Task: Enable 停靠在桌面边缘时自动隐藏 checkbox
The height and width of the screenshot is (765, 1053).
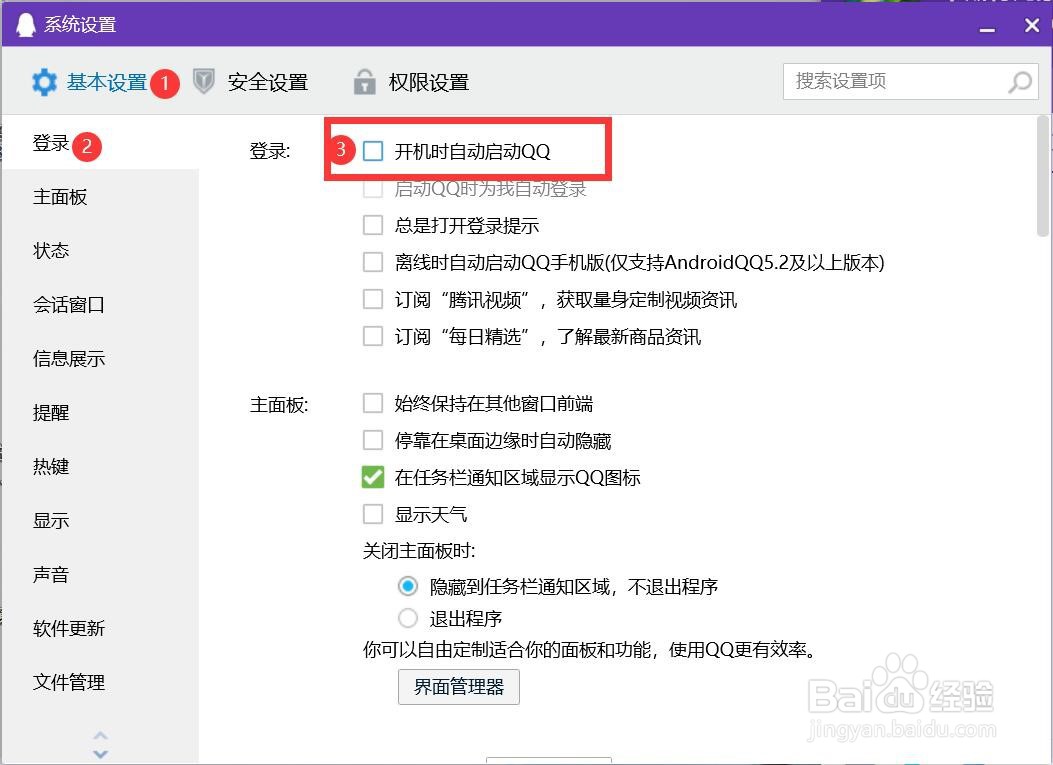Action: tap(373, 441)
